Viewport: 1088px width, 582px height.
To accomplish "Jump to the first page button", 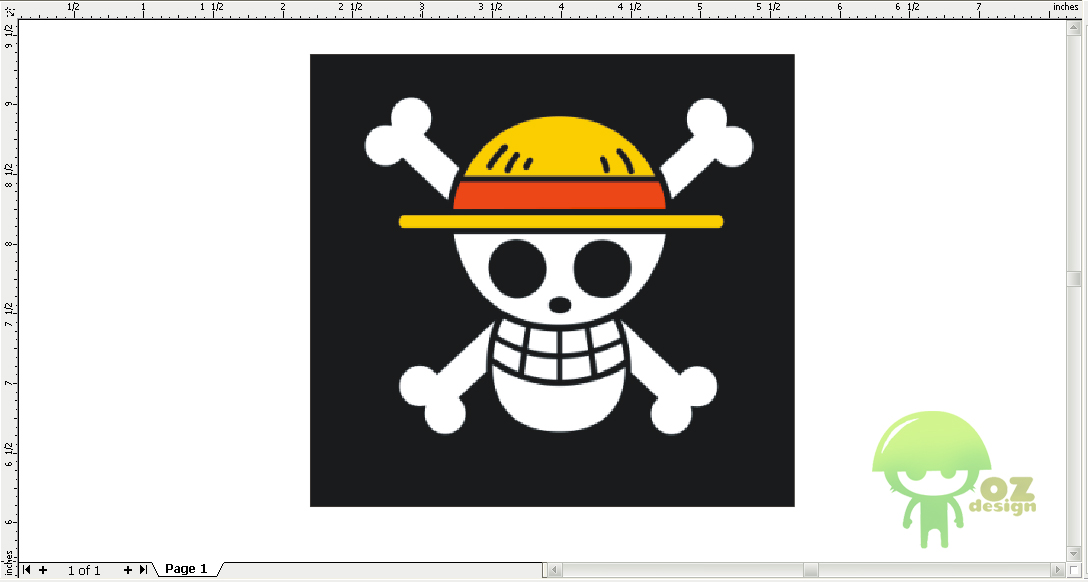I will (26, 570).
